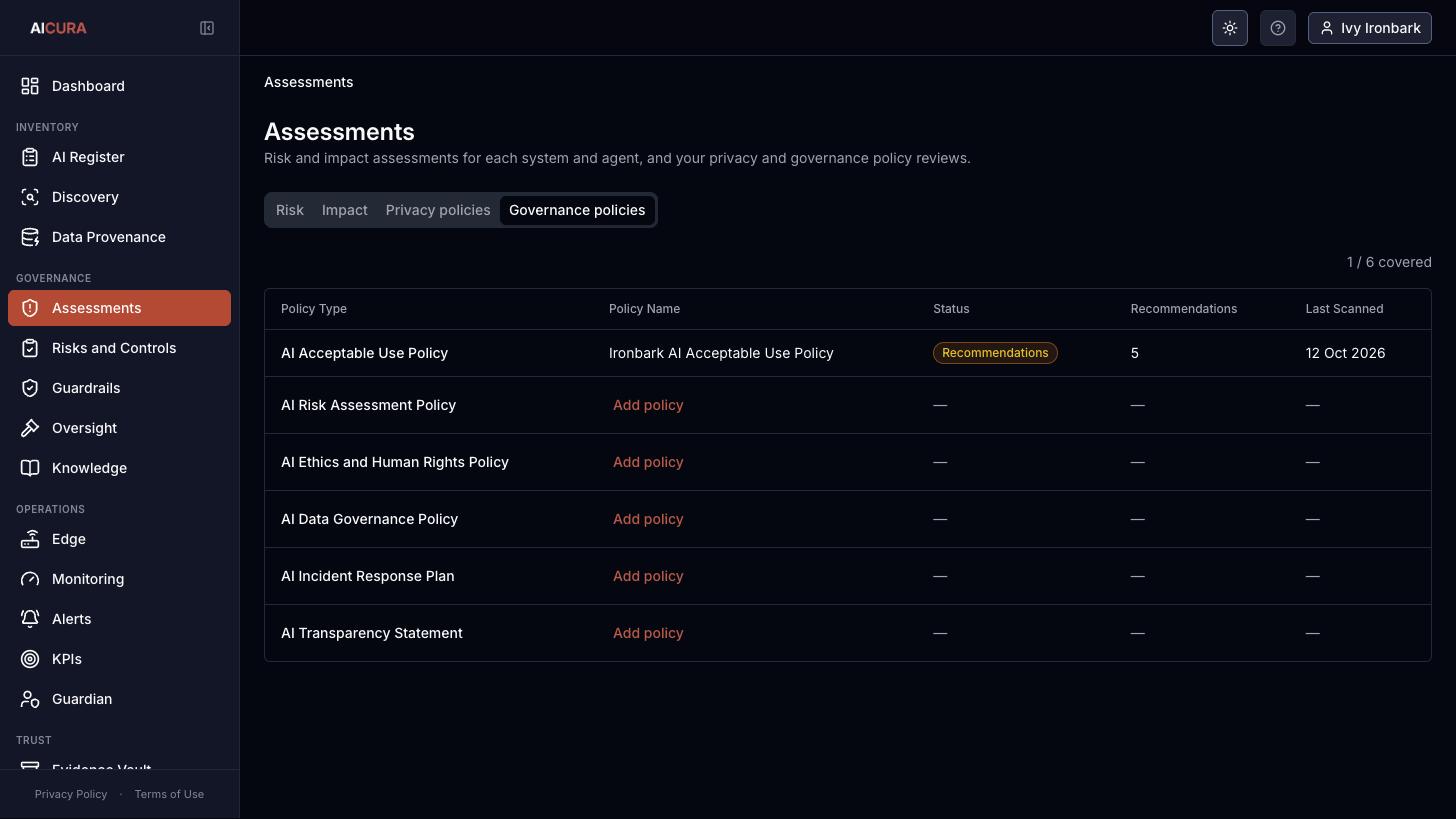Click the AICURA logo
1456x819 pixels.
coord(58,28)
